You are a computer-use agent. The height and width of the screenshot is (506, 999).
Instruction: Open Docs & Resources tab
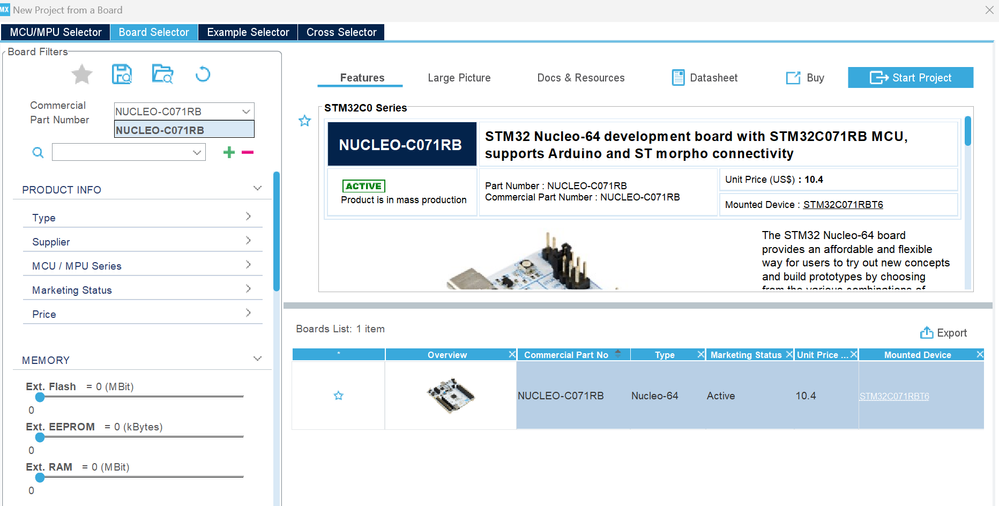point(580,78)
